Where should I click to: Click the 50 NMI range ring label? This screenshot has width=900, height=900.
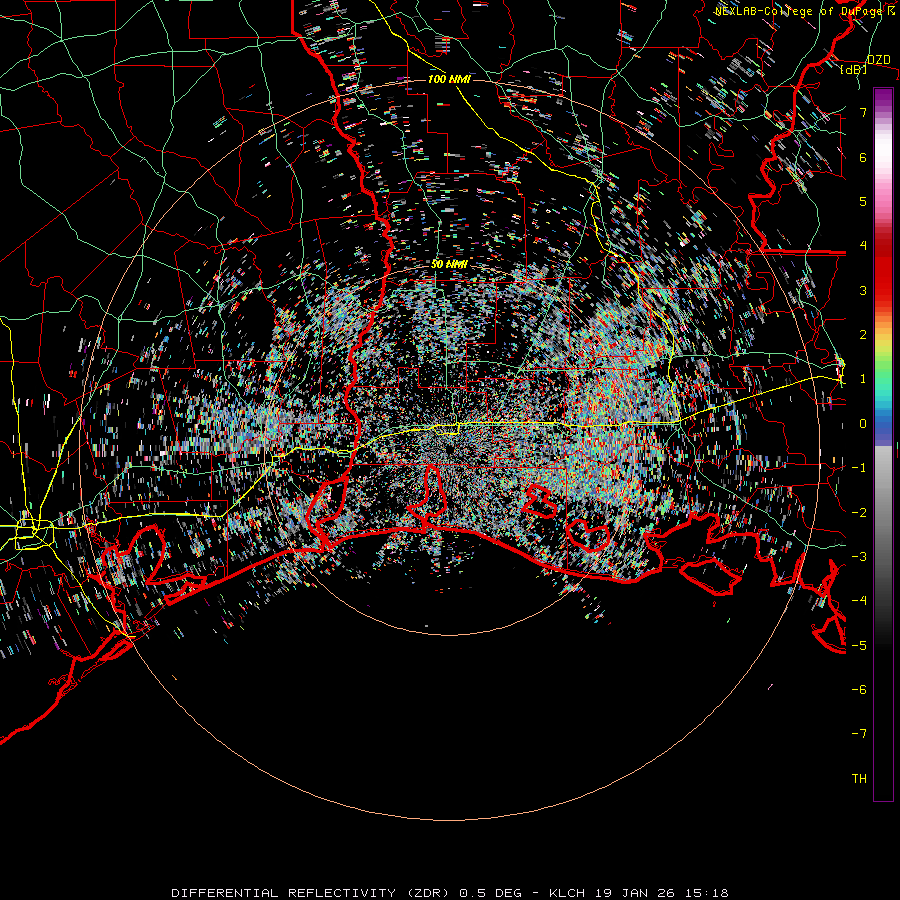click(x=449, y=265)
